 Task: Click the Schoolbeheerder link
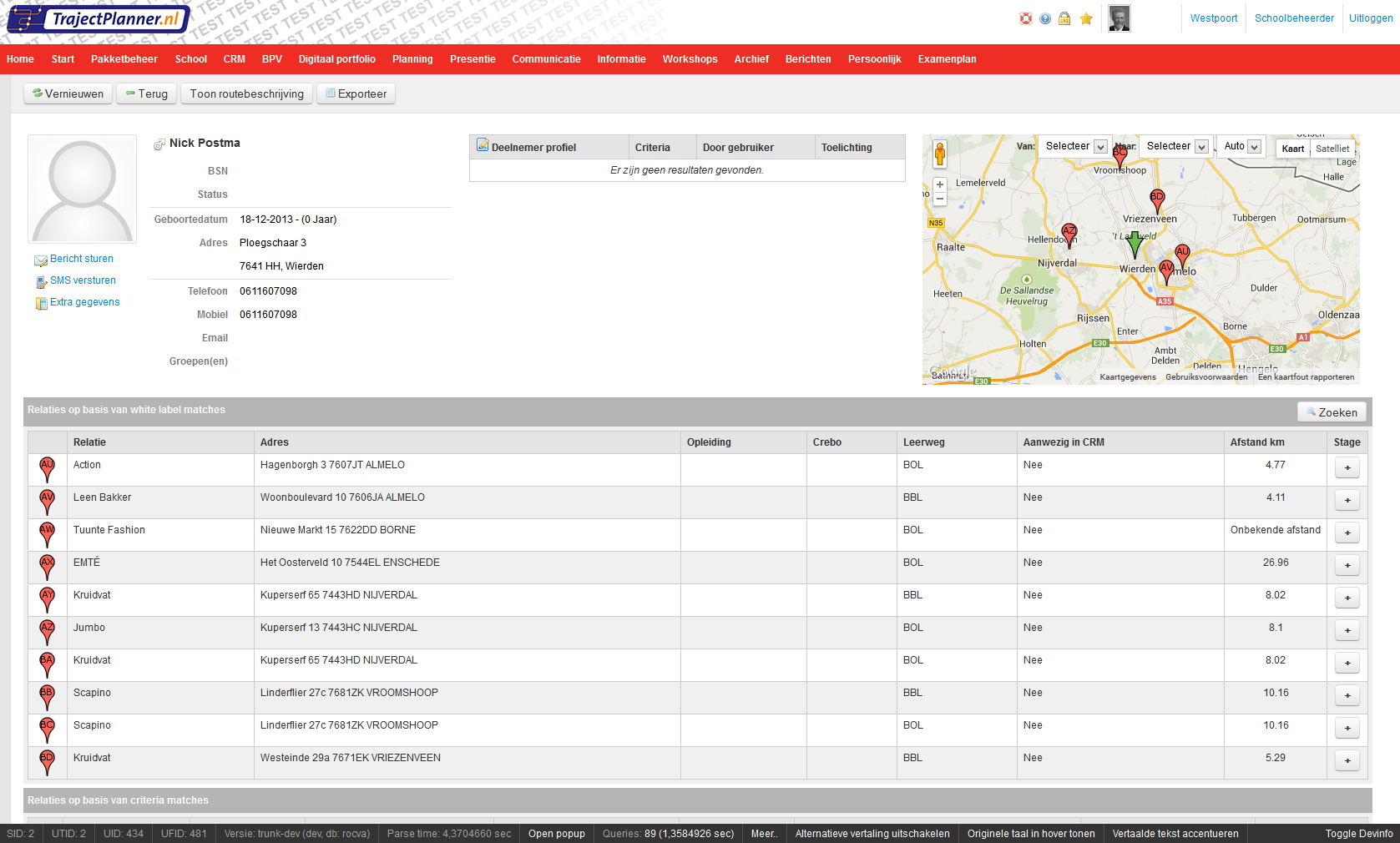(x=1294, y=18)
